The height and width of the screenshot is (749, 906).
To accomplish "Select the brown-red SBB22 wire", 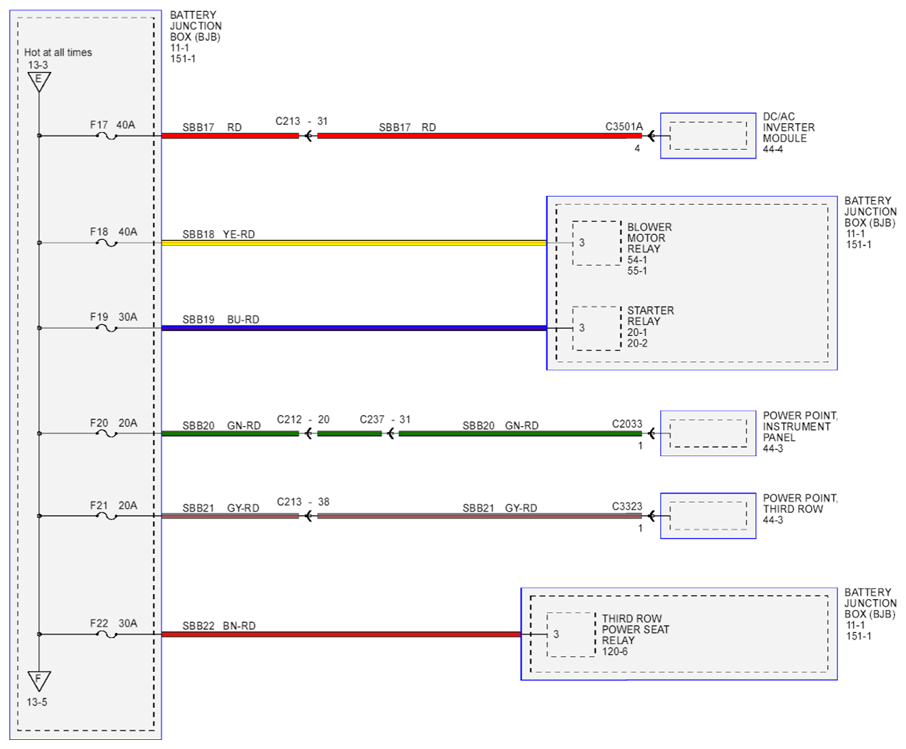I will pos(341,635).
